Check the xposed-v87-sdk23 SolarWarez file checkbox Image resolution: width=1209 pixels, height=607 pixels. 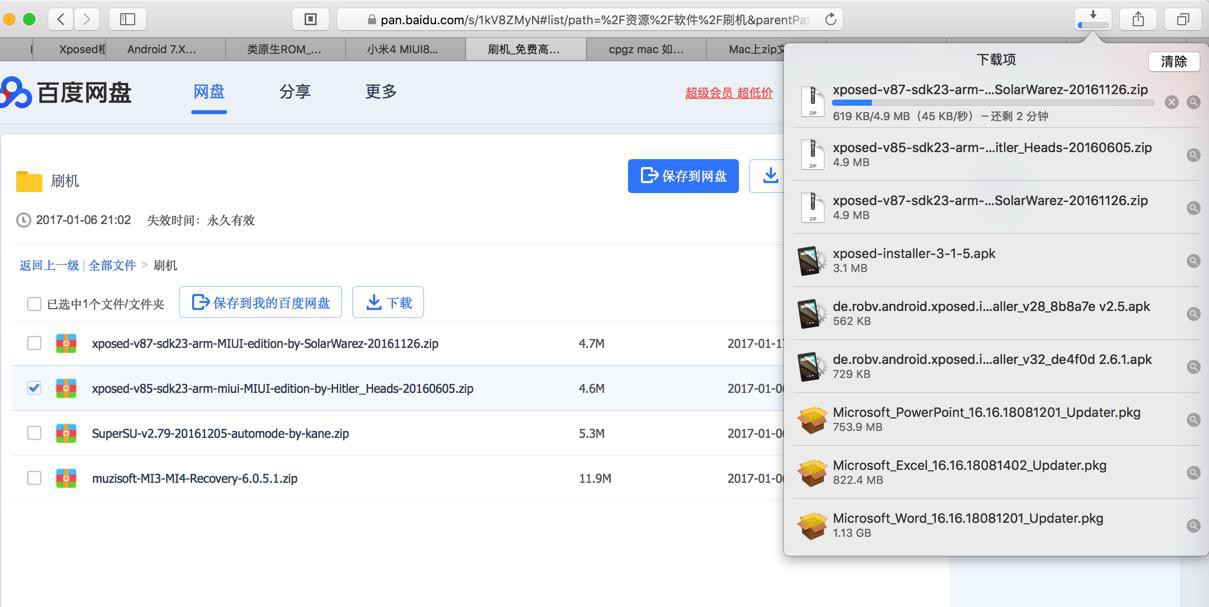coord(34,343)
